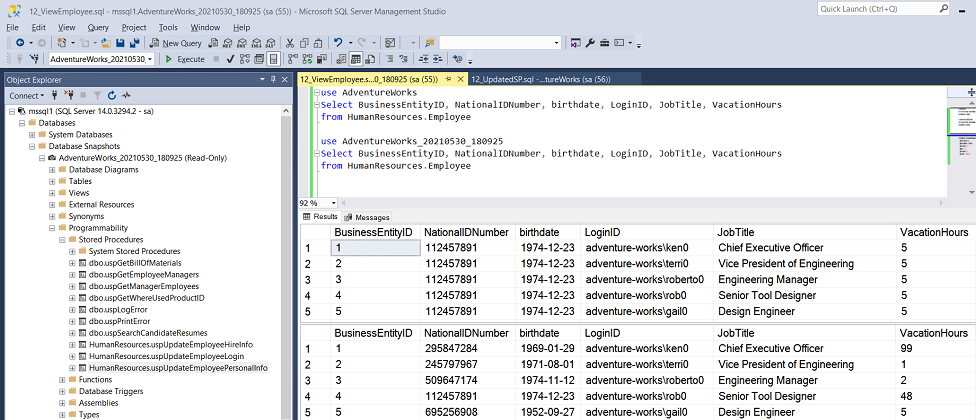Open the Toolbox briefcase icon
The height and width of the screenshot is (420, 976).
tap(604, 43)
